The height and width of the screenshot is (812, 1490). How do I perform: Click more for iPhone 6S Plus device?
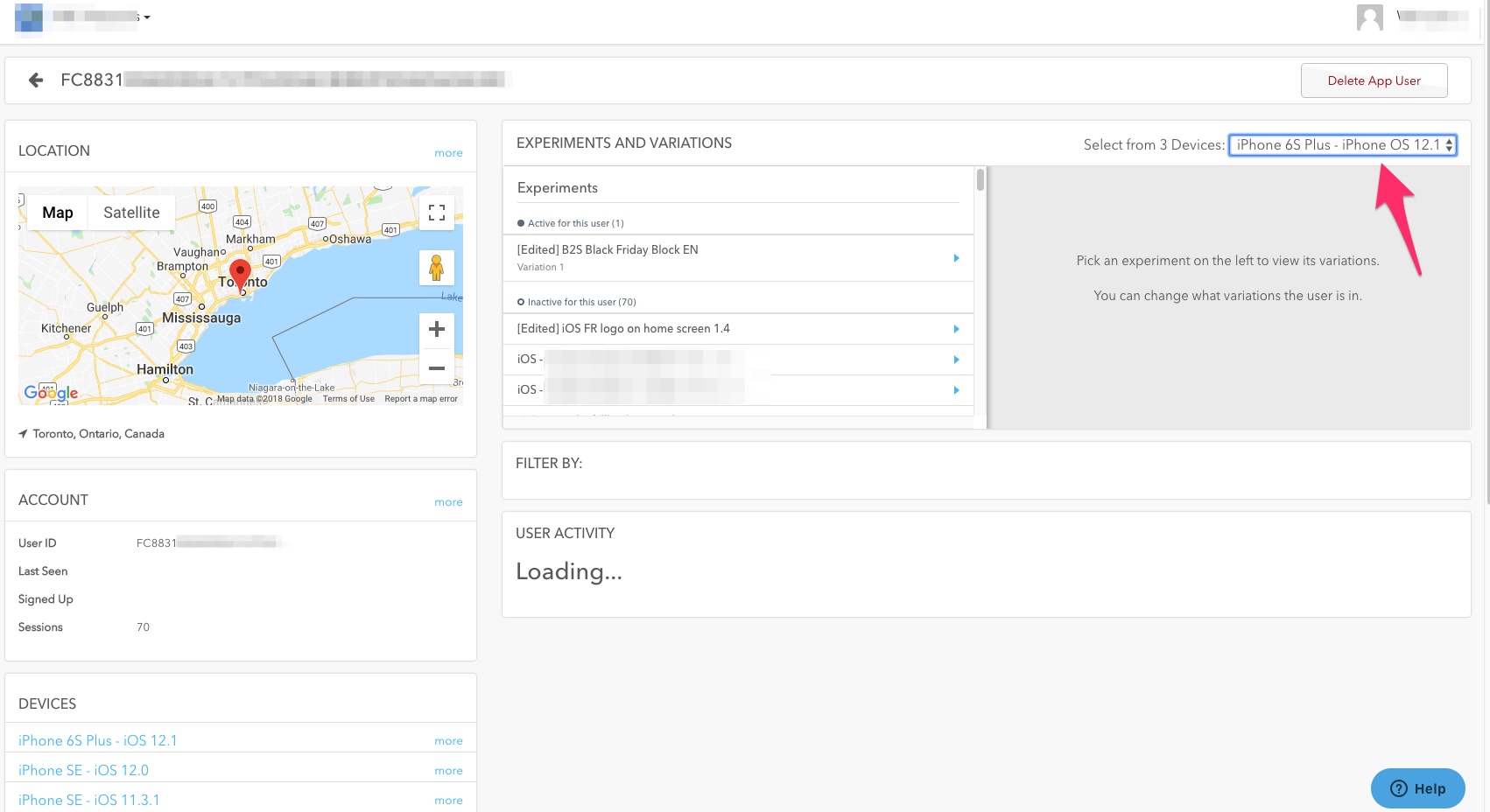[448, 741]
